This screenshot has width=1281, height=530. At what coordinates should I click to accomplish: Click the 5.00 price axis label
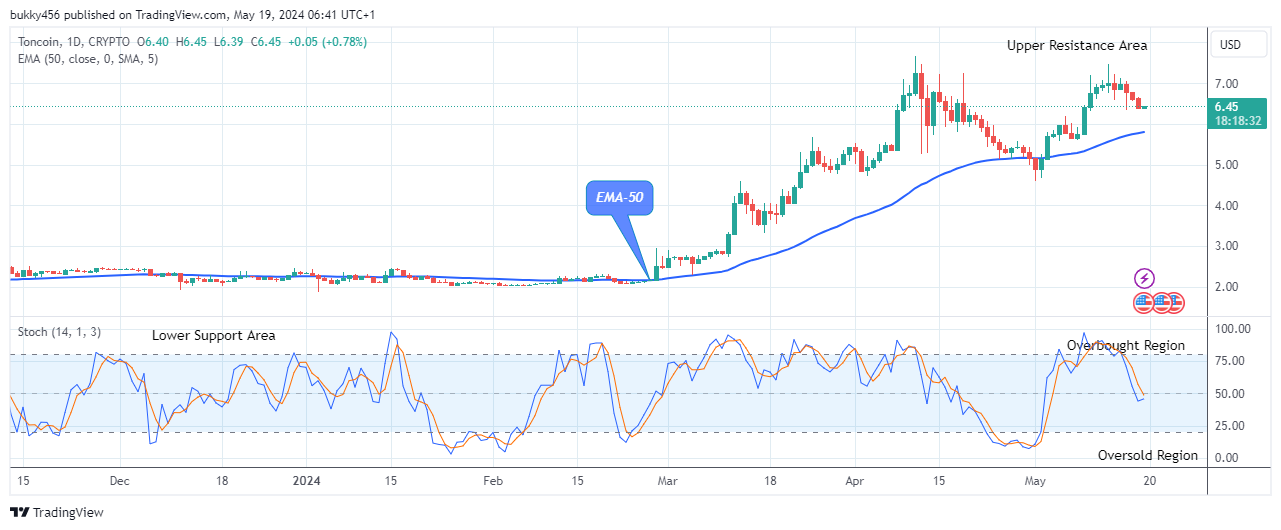pos(1227,165)
